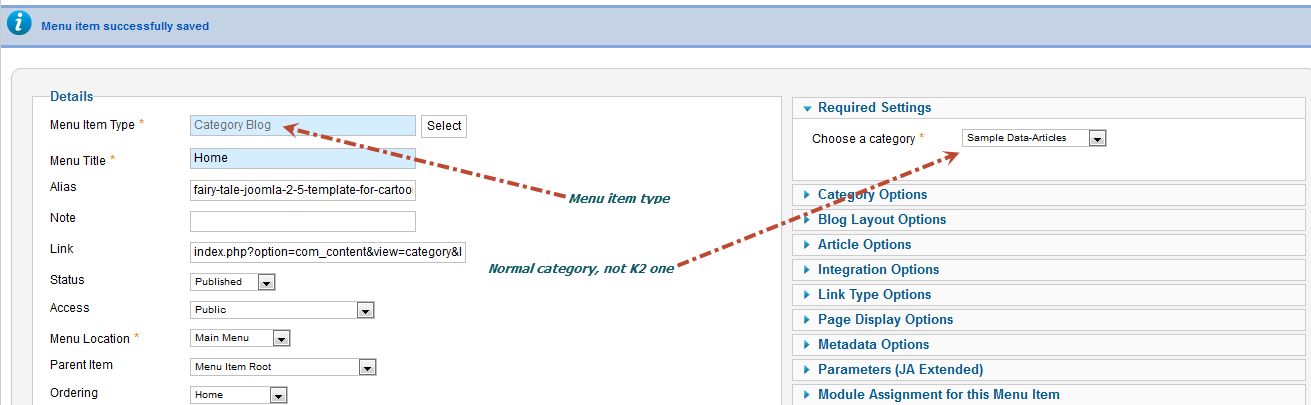Click the empty Note field

pos(302,221)
